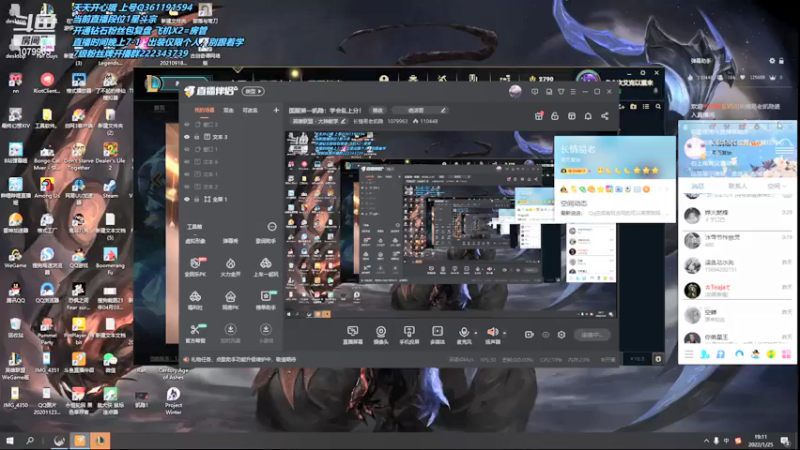800x450 pixels.
Task: Add a new scene with plus icon
Action: point(276,110)
